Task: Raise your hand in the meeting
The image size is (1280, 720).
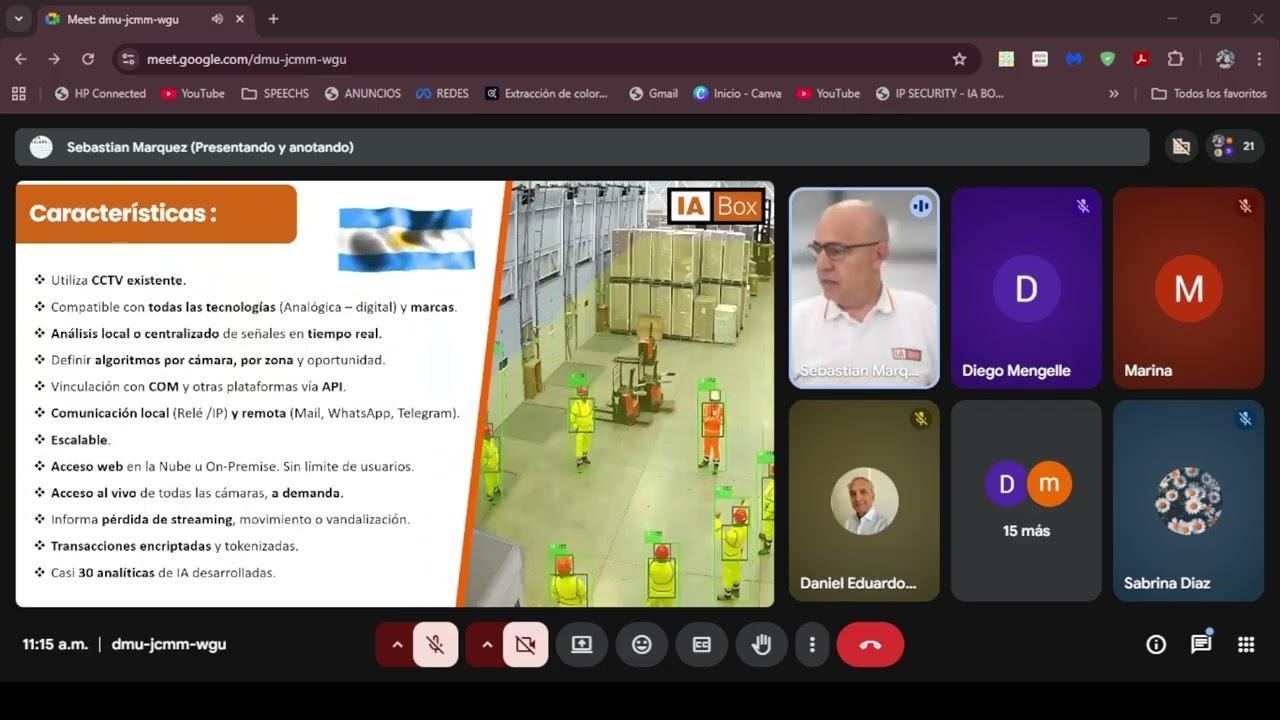Action: coord(762,645)
